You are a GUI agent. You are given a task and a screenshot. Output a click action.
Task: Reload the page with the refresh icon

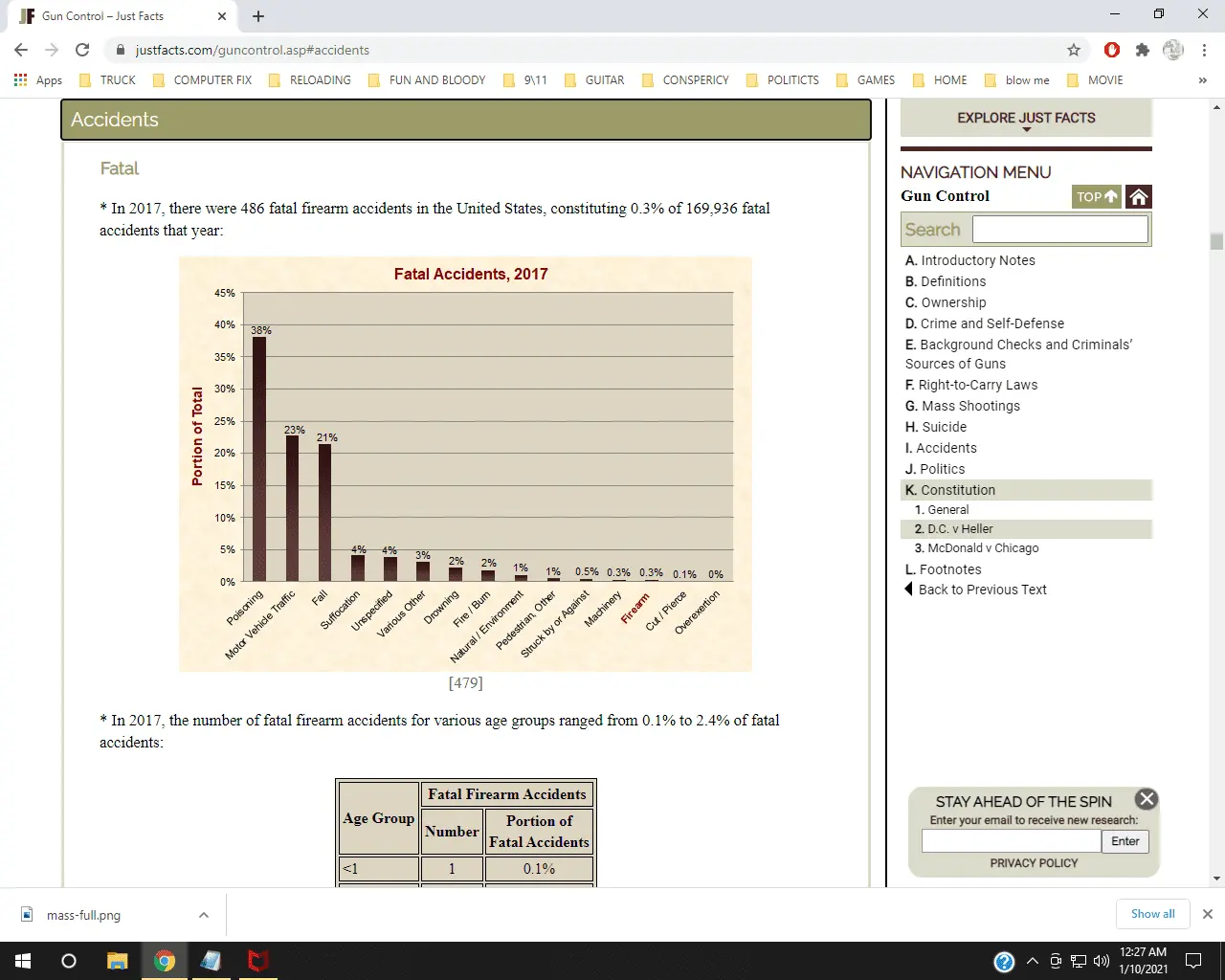click(82, 50)
